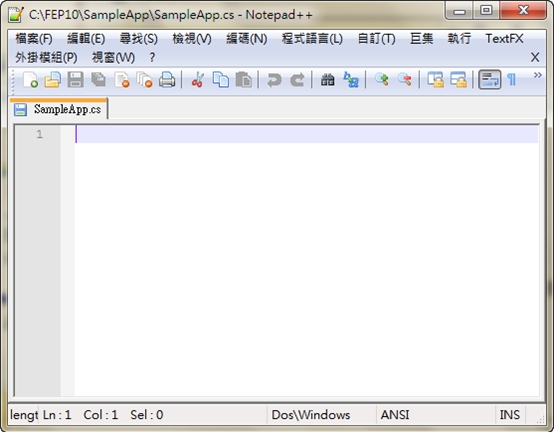The image size is (554, 432).
Task: Open the TextFX menu
Action: click(504, 39)
